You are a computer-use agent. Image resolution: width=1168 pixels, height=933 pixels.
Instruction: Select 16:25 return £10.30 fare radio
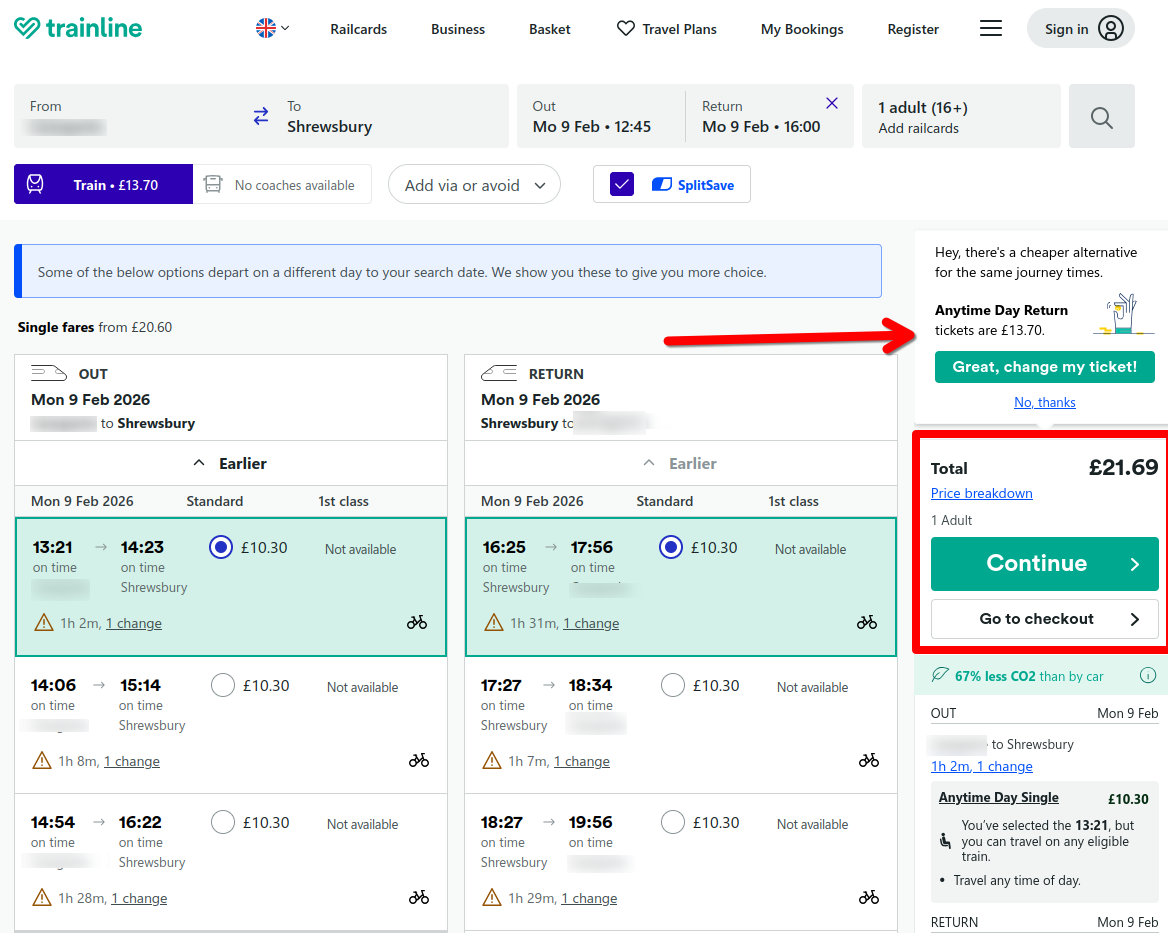[x=670, y=547]
